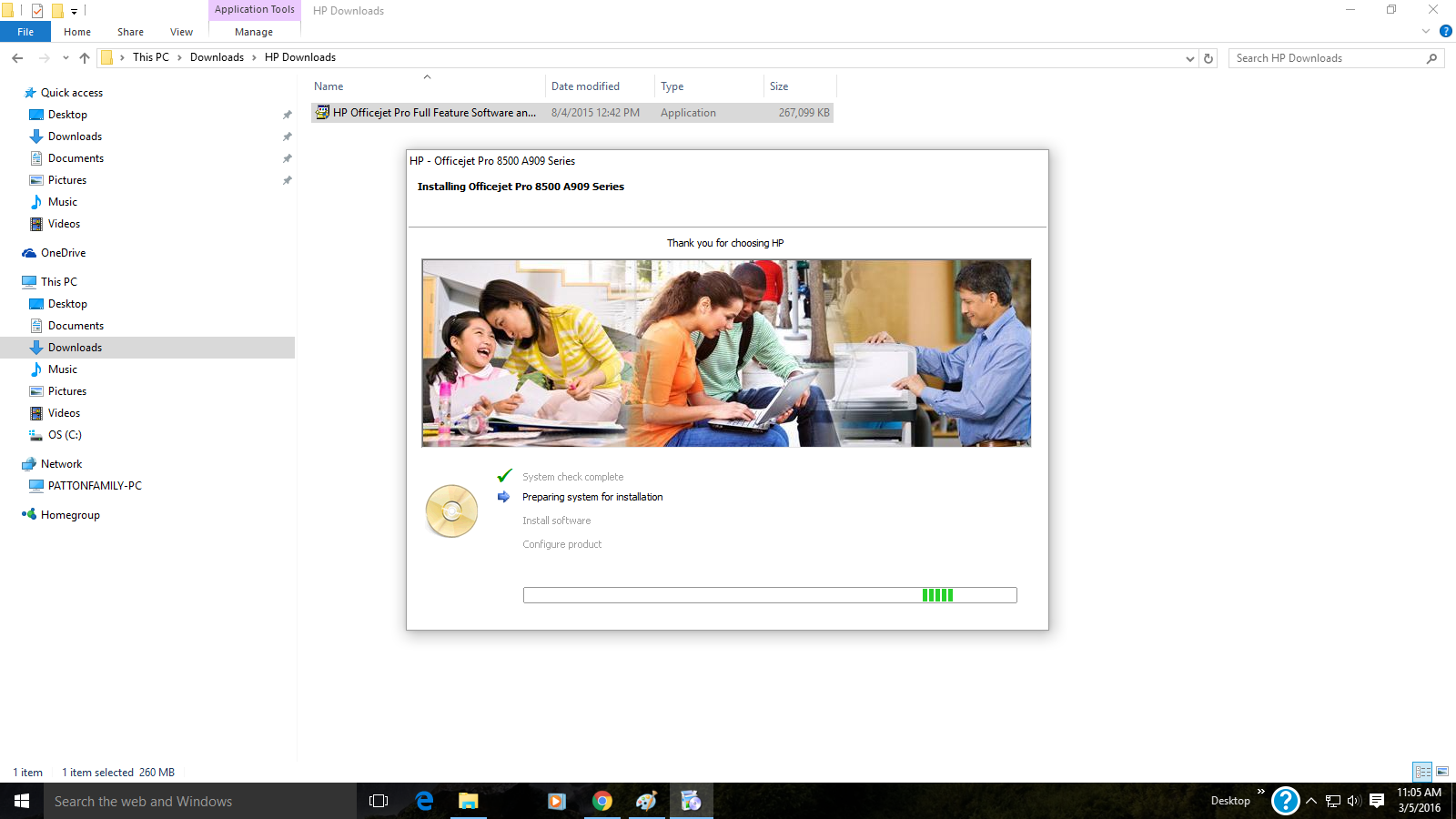The width and height of the screenshot is (1456, 819).
Task: Select Quick access in the navigation pane
Action: [72, 93]
